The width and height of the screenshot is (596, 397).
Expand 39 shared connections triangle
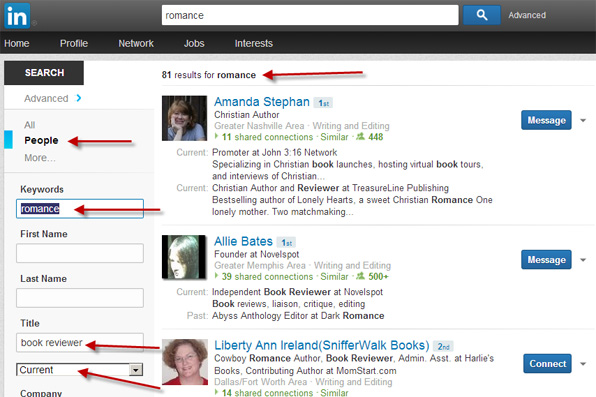[217, 276]
